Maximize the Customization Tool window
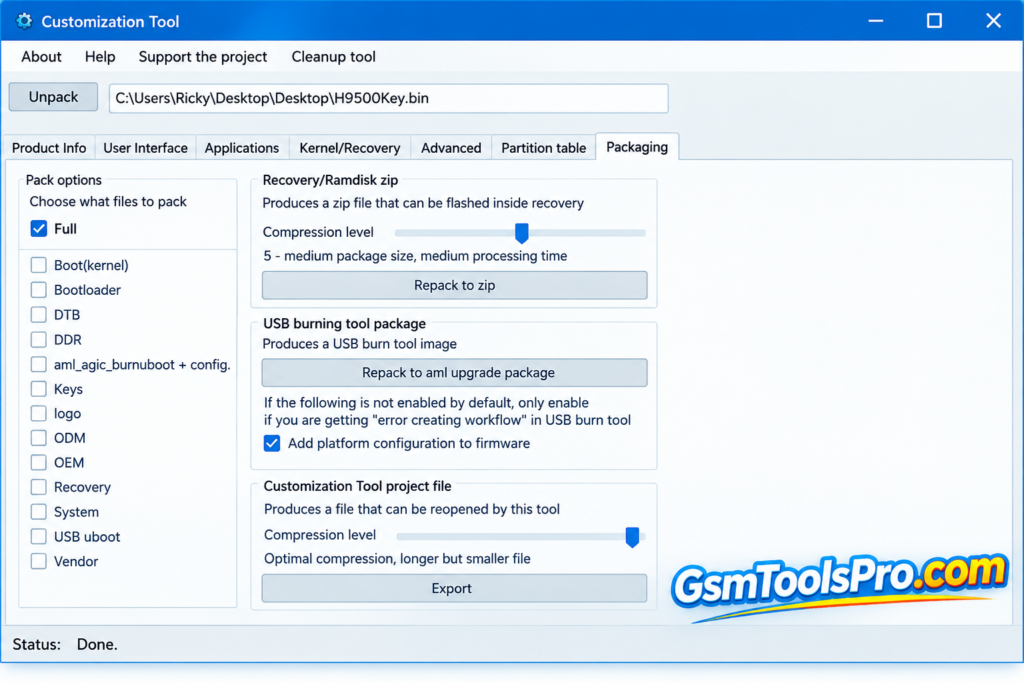 pos(935,21)
